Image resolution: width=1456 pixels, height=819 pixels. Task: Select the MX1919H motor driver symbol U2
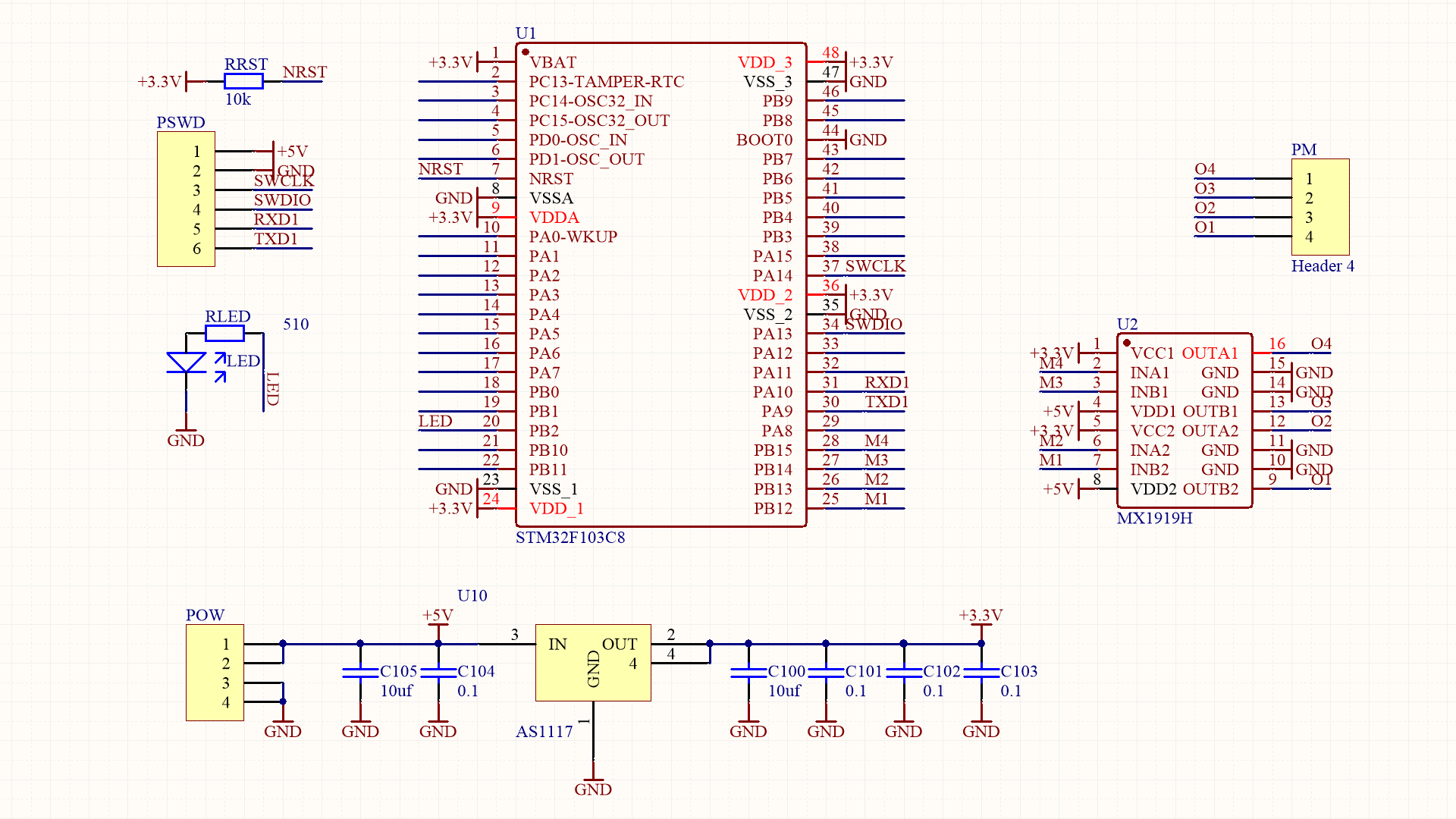click(x=1183, y=421)
